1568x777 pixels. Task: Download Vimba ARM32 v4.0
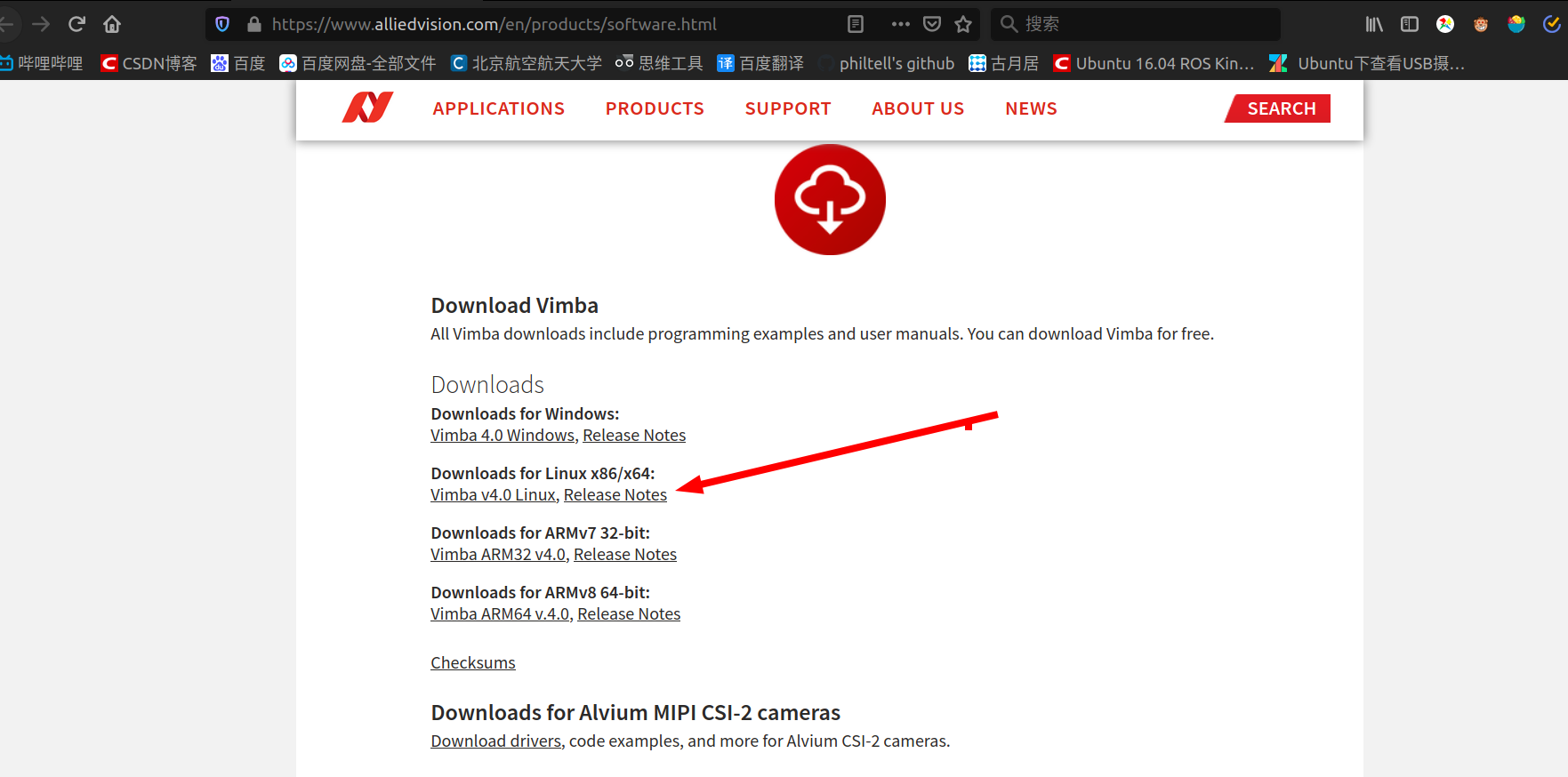[x=498, y=555]
